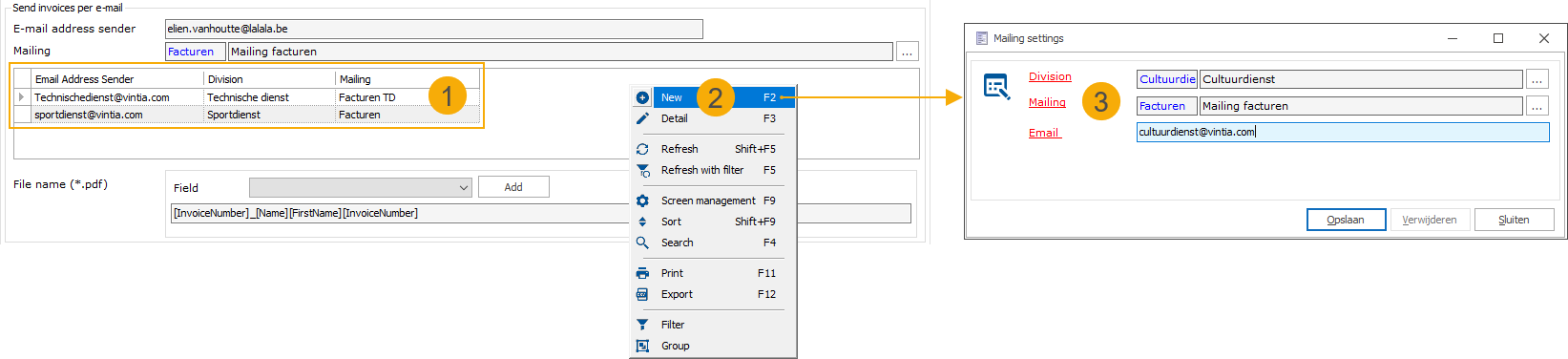Click the Mailing settings title bar icon
1568x359 pixels.
(x=981, y=38)
